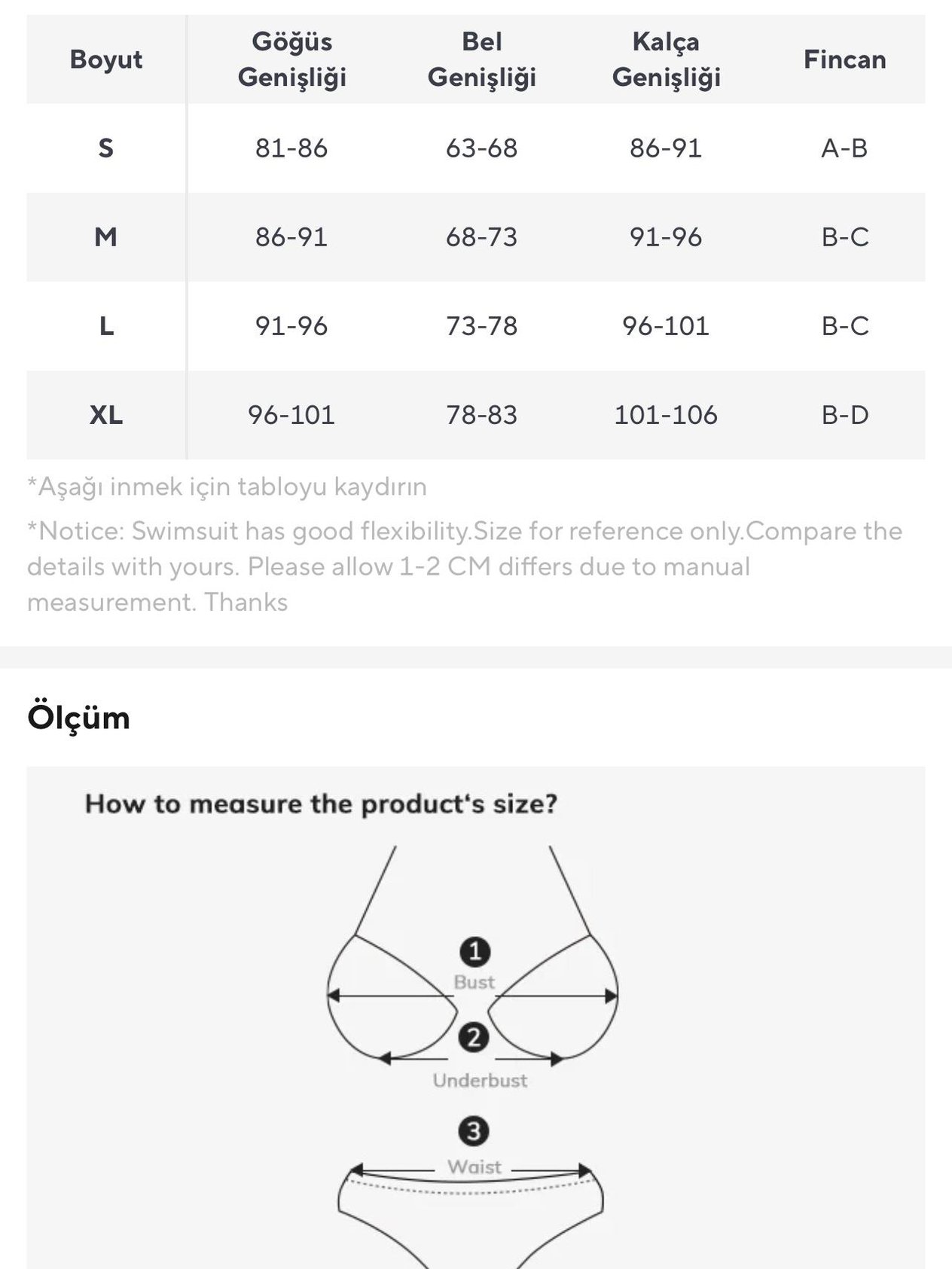952x1269 pixels.
Task: Click the Ölçüm section heading
Action: 78,717
